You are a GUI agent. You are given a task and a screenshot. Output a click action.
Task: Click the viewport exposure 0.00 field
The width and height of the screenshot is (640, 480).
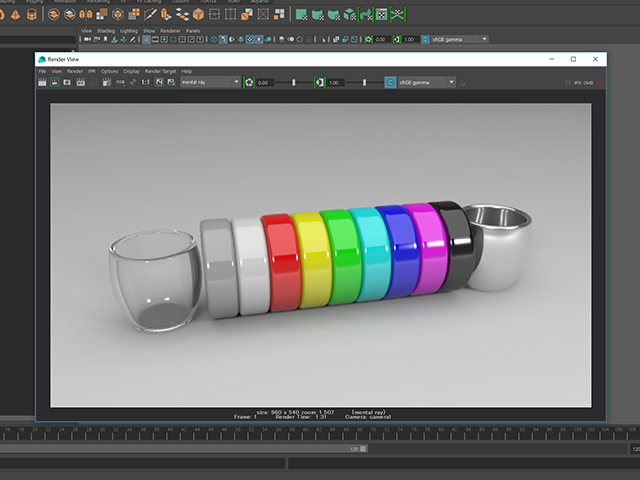pos(380,39)
